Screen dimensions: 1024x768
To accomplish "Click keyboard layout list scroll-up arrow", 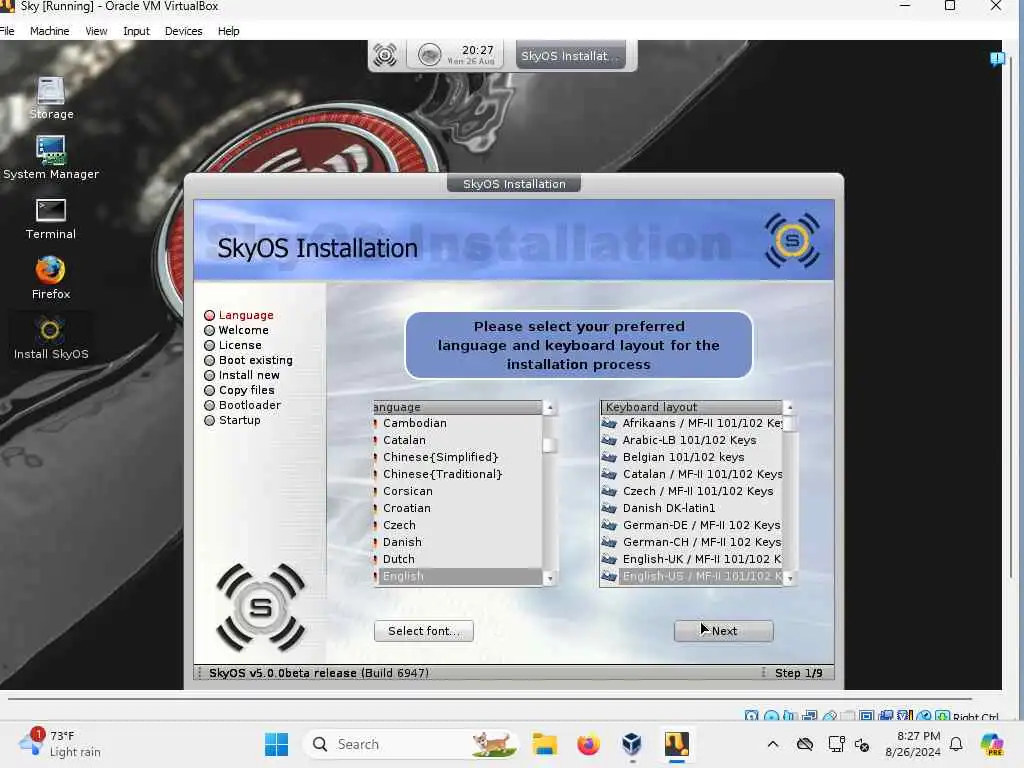I will (790, 408).
